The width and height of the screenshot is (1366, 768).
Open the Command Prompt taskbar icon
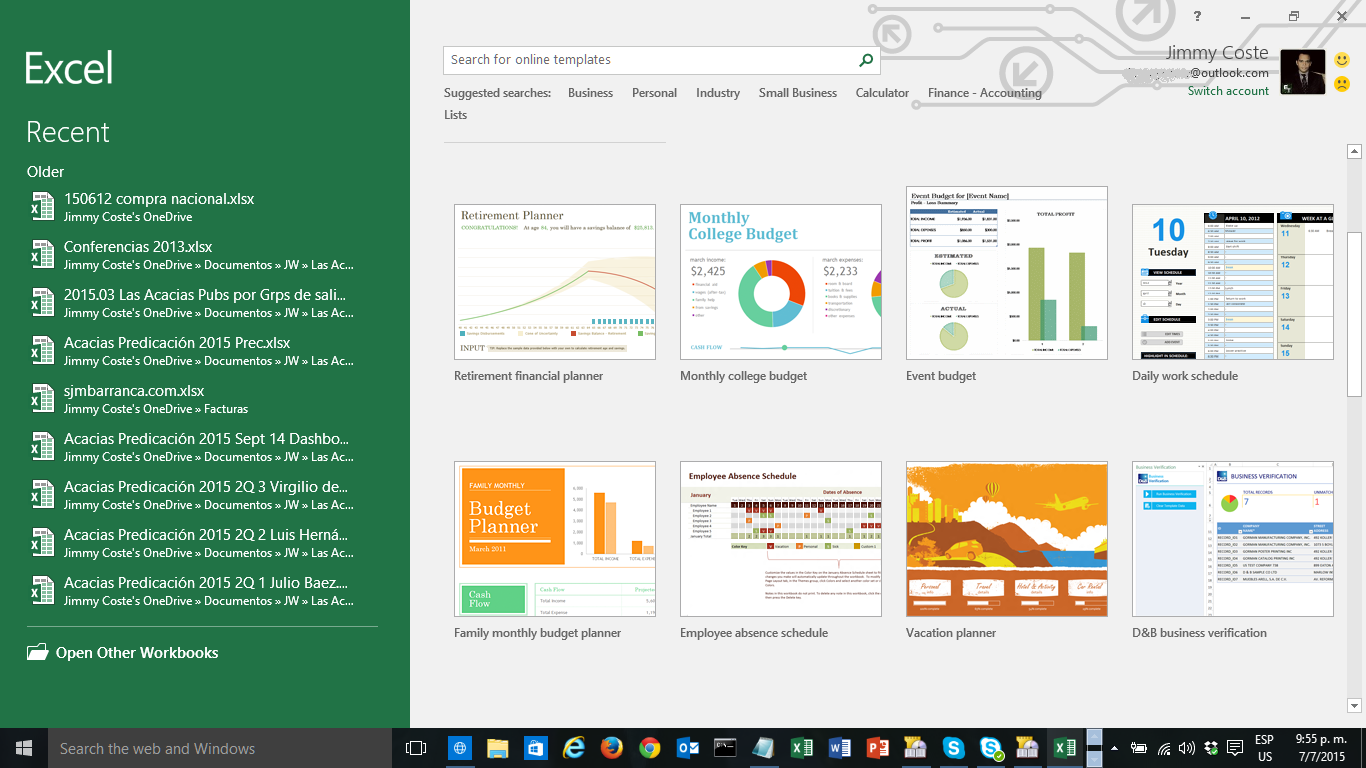[726, 748]
